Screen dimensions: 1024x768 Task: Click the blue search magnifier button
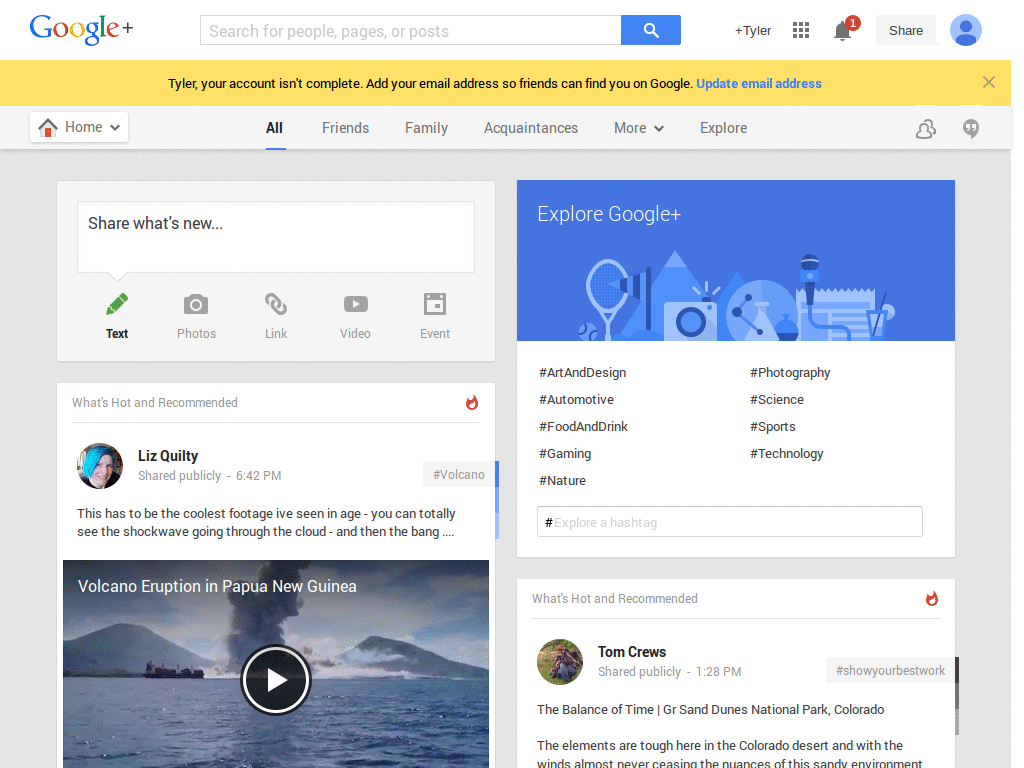(650, 30)
